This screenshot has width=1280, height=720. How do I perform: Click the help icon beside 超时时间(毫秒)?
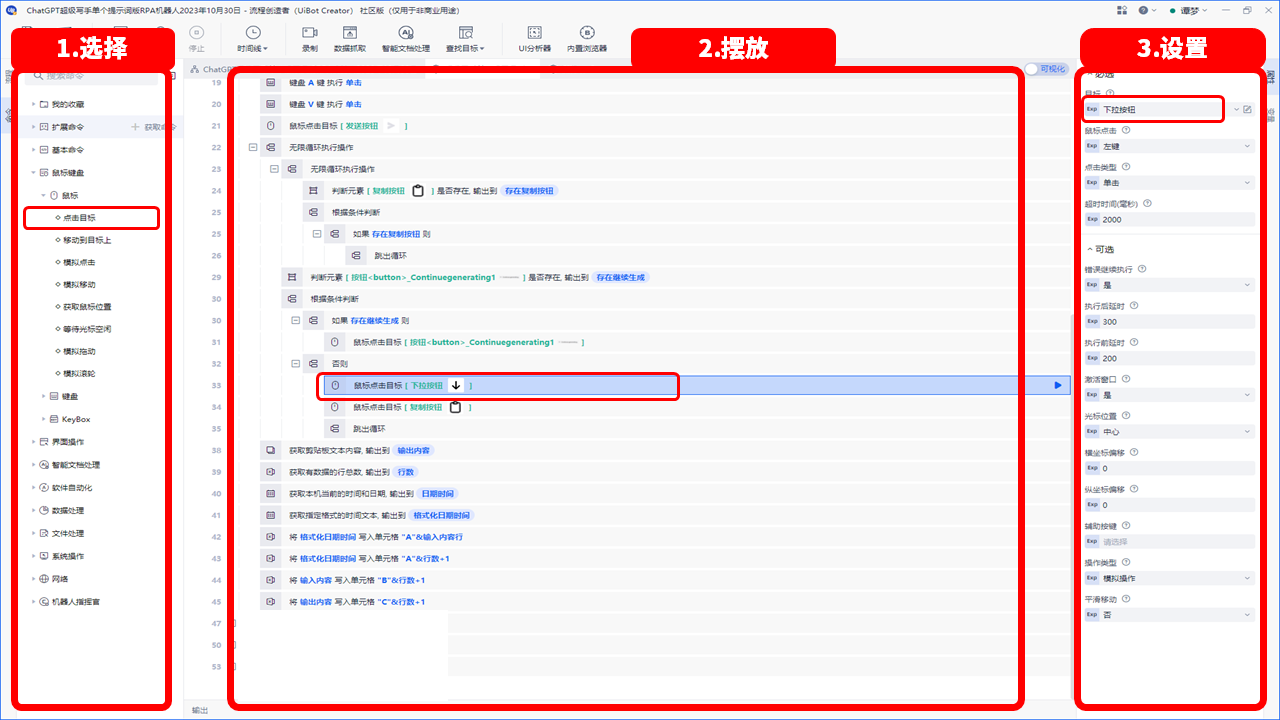click(x=1149, y=203)
